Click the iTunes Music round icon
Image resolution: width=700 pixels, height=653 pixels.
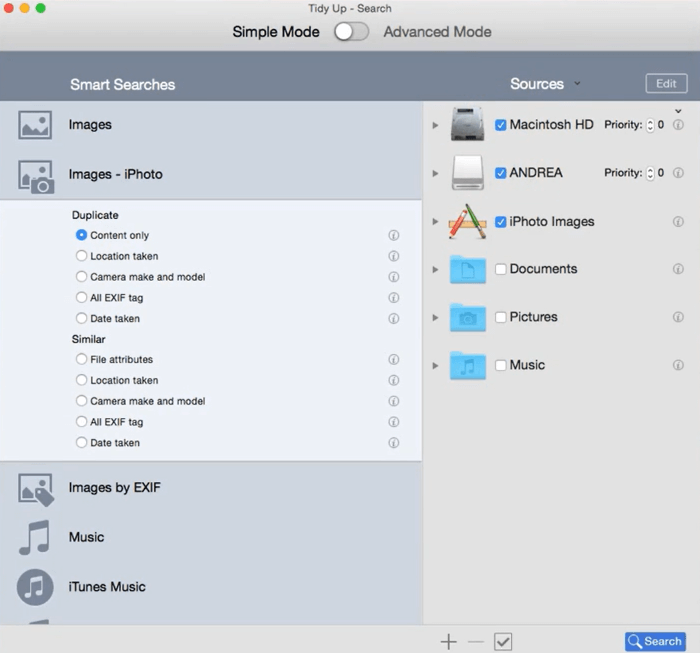[x=35, y=587]
